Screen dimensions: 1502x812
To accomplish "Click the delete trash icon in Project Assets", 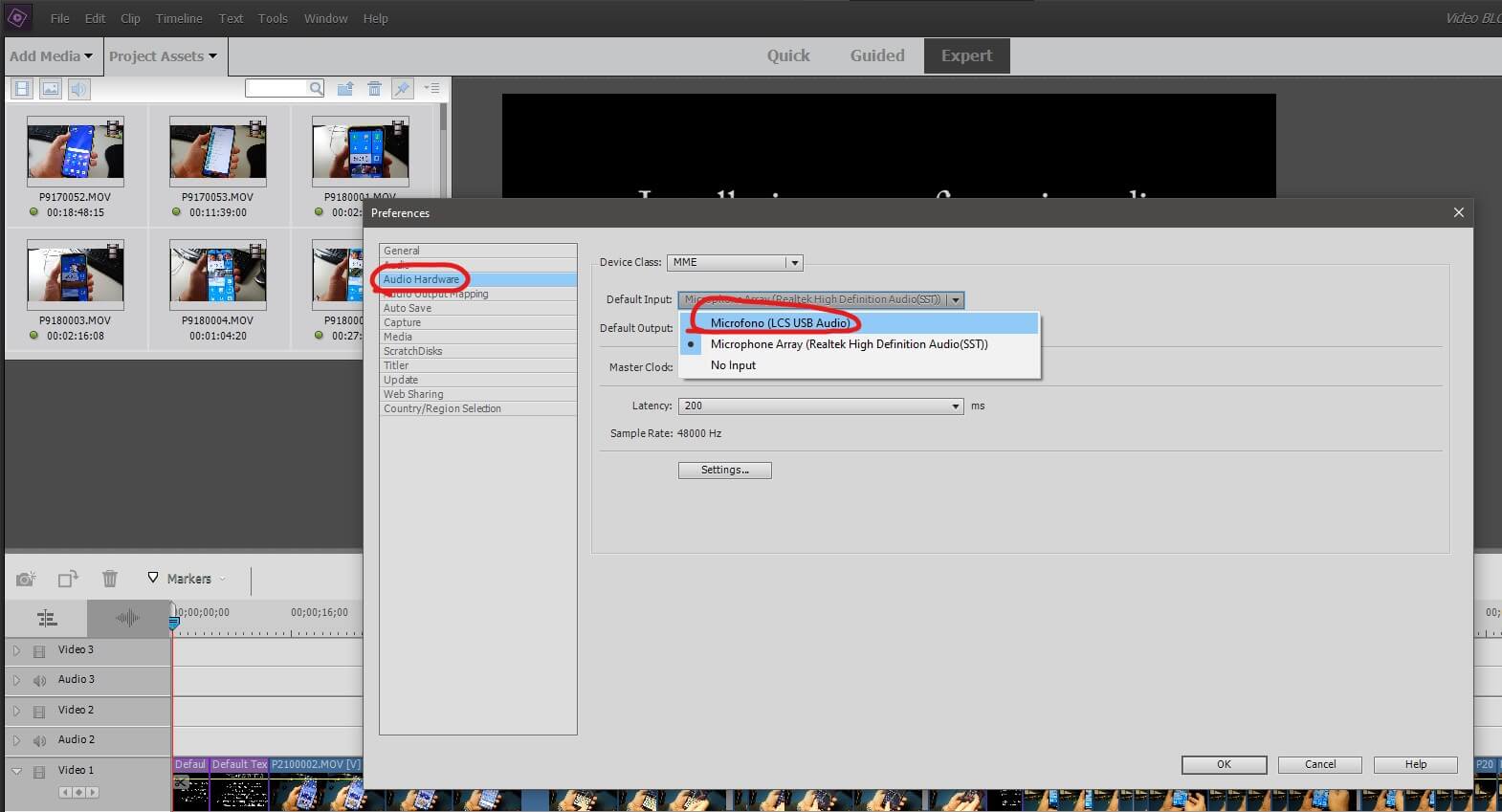I will pyautogui.click(x=374, y=89).
